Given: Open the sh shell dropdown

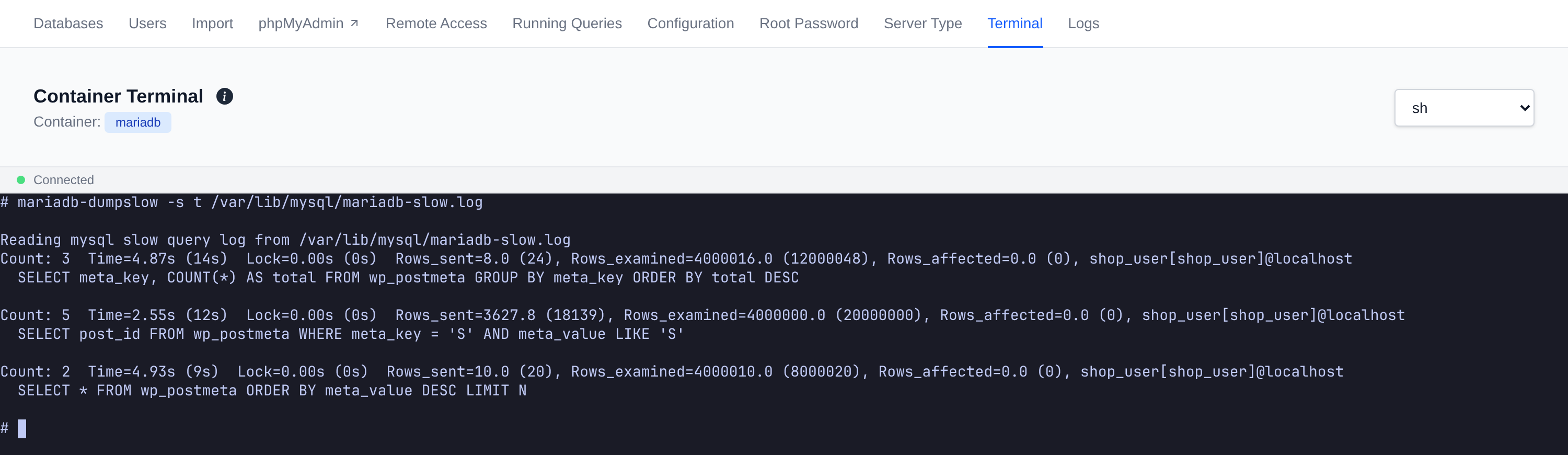Looking at the screenshot, I should pyautogui.click(x=1464, y=108).
